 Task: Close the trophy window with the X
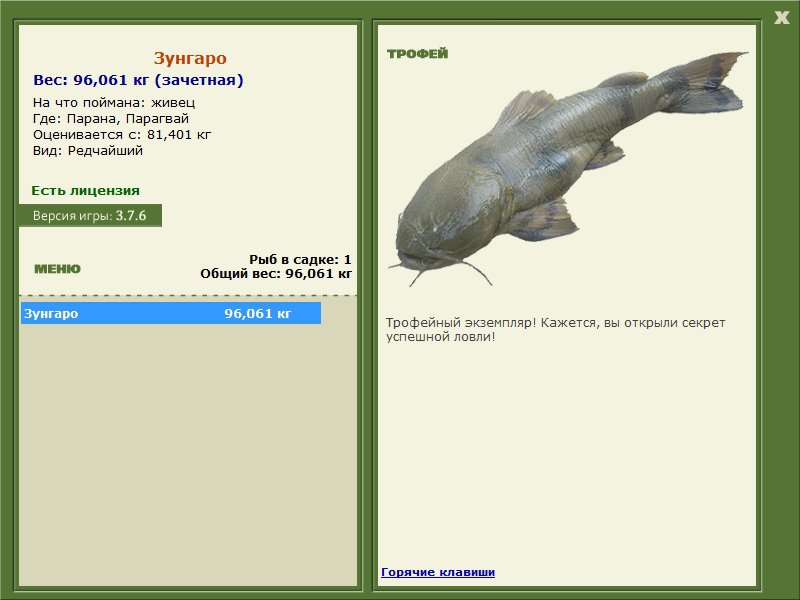pos(781,16)
